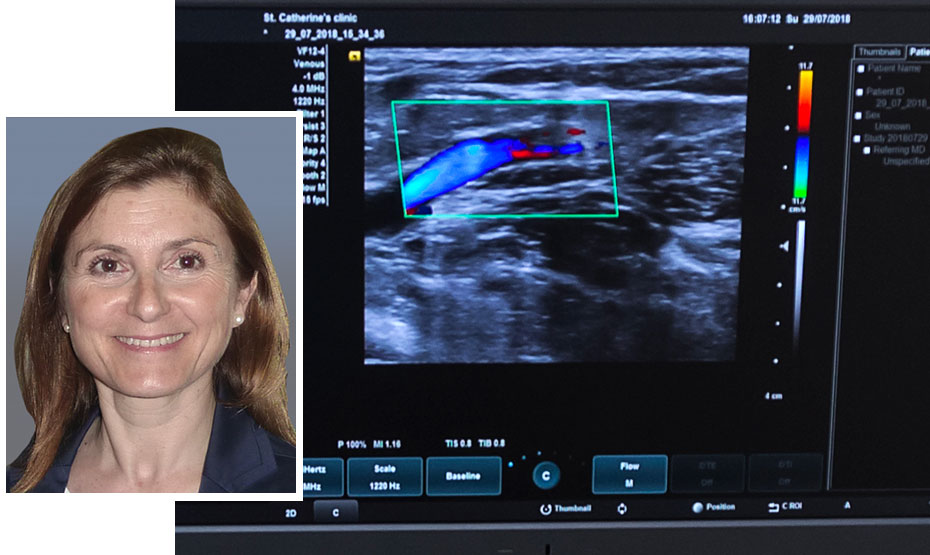
Task: Click the Position trackball icon
Action: tap(697, 507)
